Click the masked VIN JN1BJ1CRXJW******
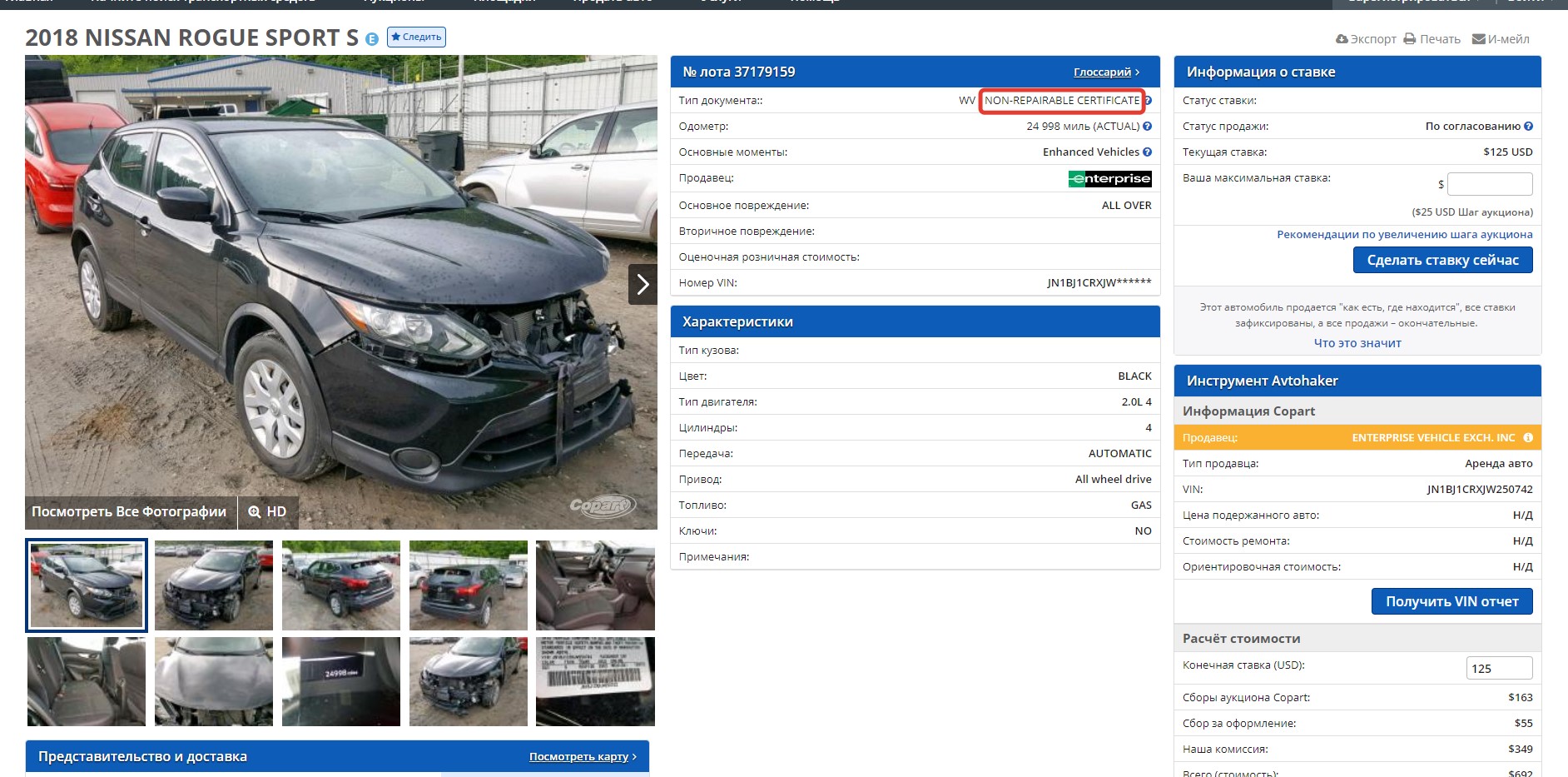The width and height of the screenshot is (1568, 777). coord(1099,282)
